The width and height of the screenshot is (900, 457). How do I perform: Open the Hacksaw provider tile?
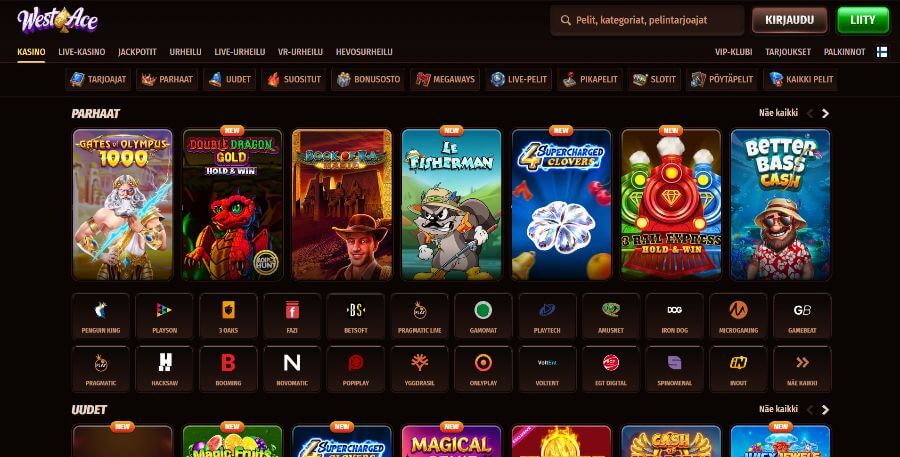(x=165, y=369)
